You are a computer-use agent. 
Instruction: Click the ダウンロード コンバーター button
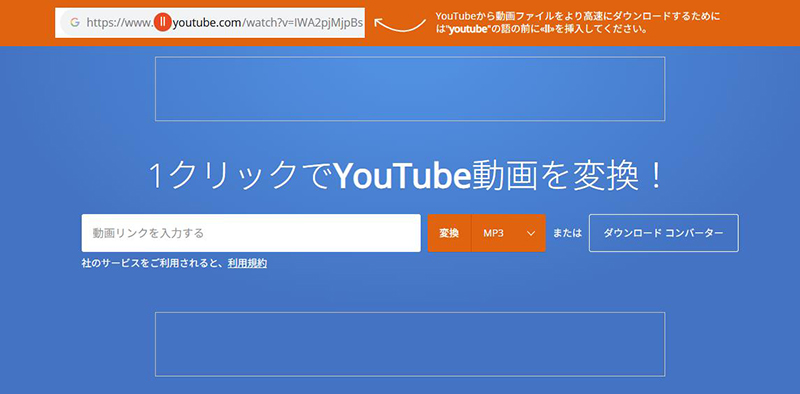pyautogui.click(x=663, y=233)
